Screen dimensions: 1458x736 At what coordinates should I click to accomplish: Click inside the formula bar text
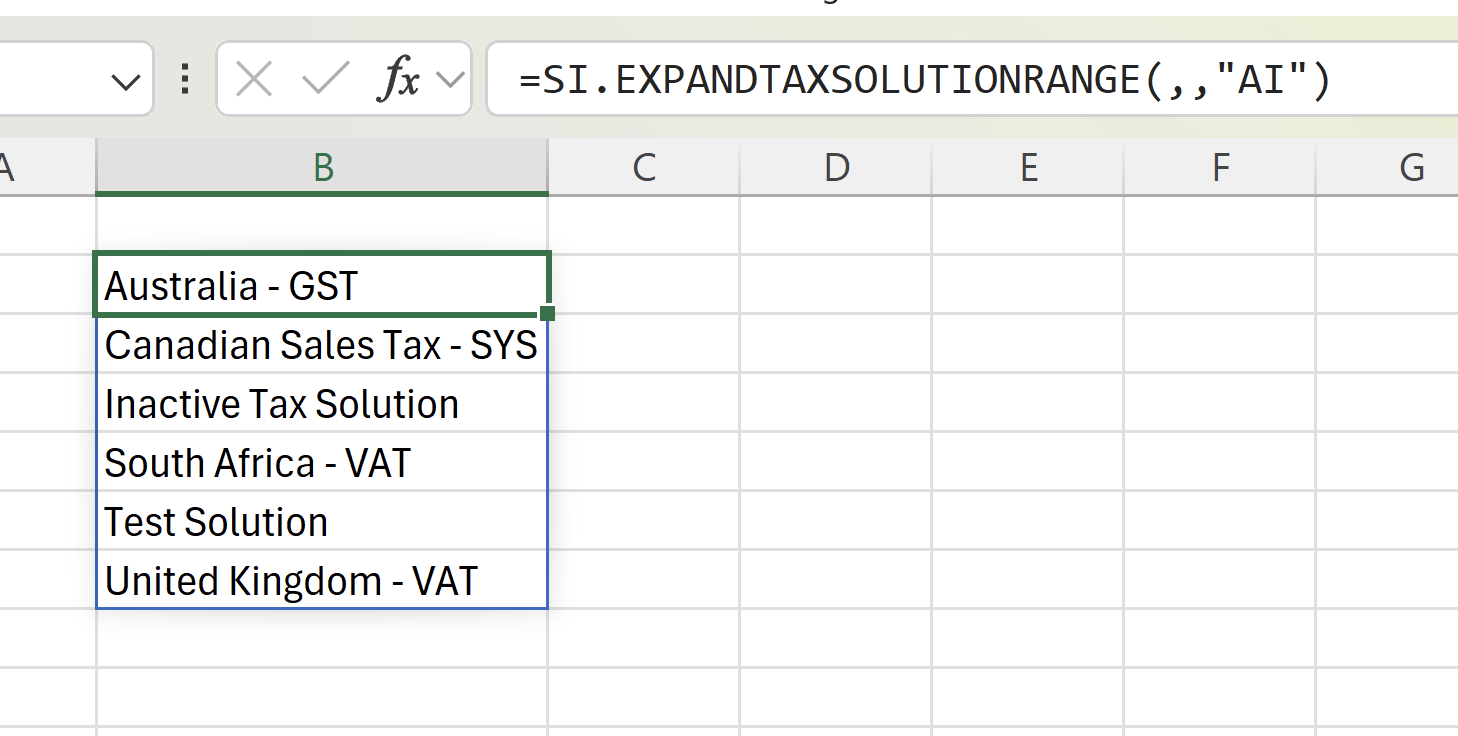pyautogui.click(x=925, y=79)
